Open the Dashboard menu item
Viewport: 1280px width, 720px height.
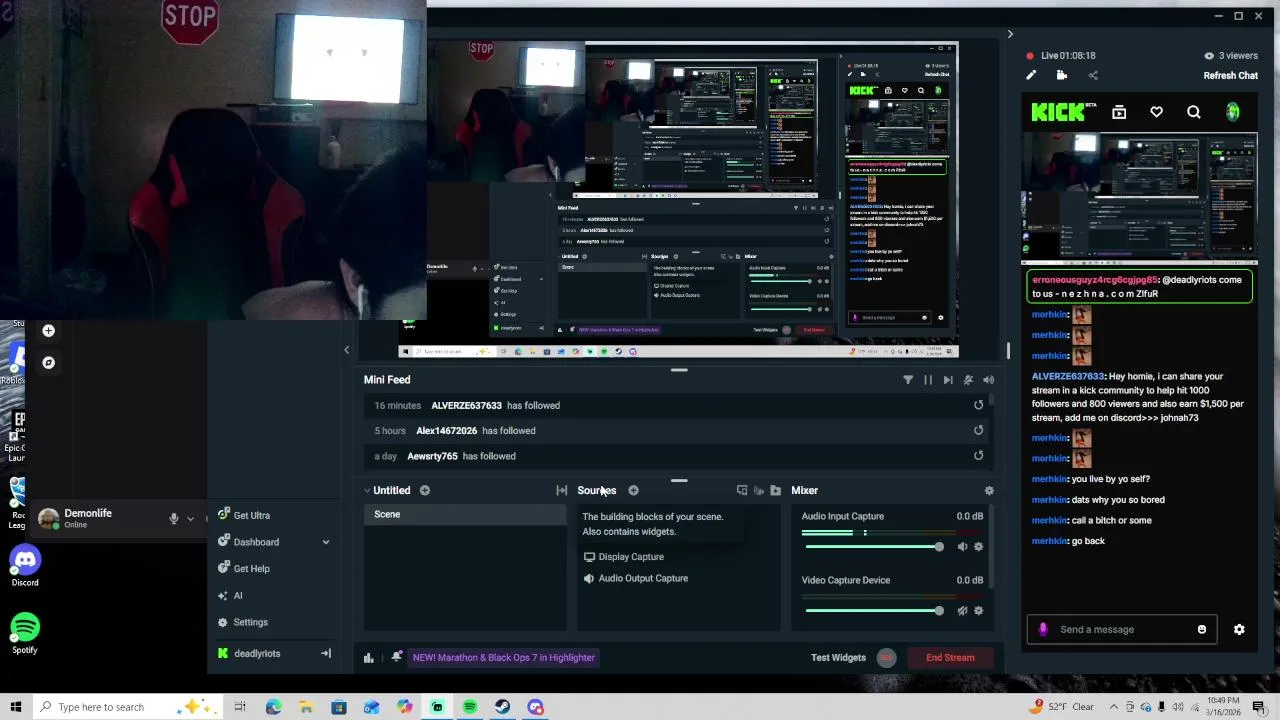(256, 542)
